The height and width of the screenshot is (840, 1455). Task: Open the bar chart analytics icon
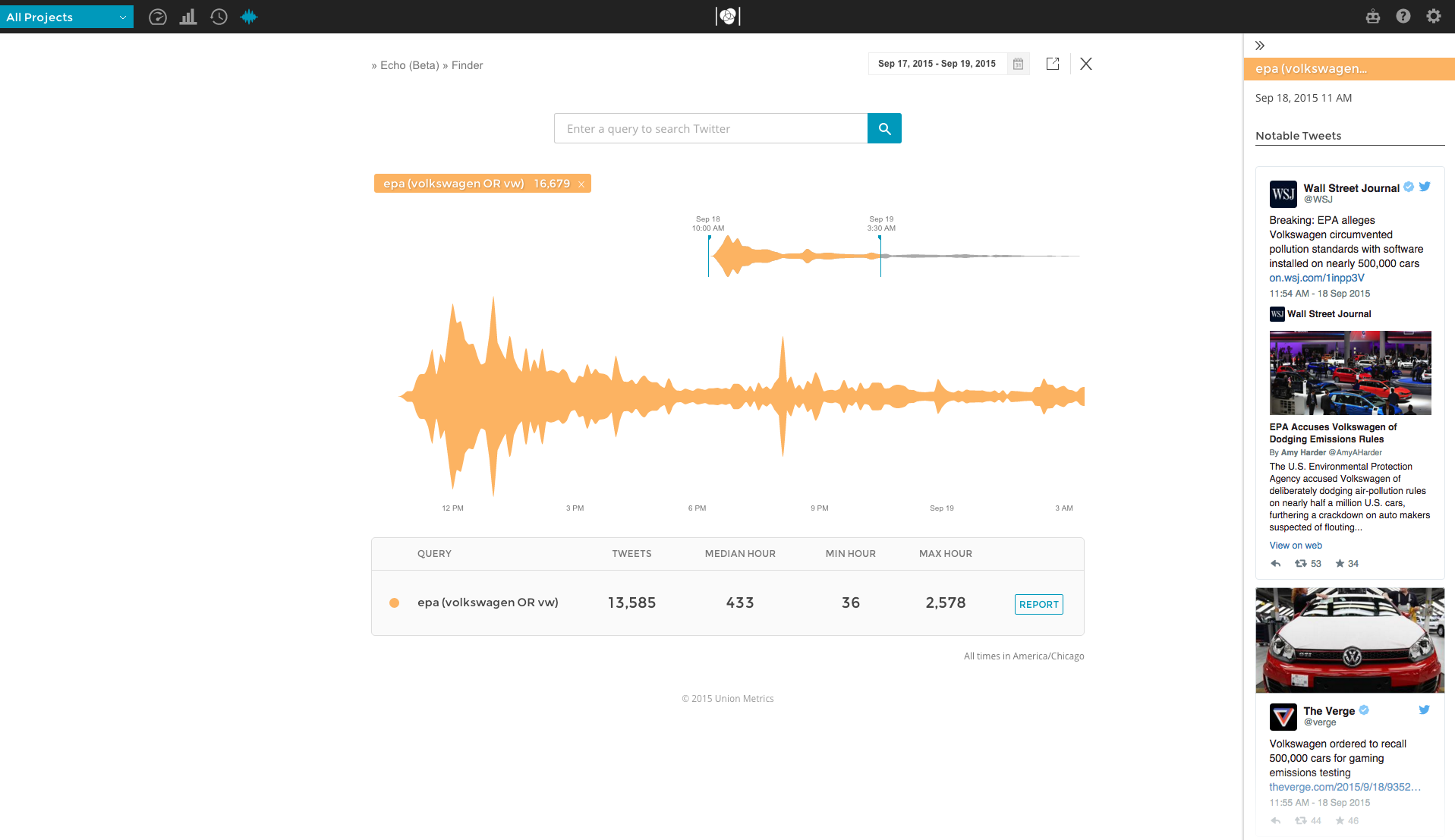click(188, 17)
